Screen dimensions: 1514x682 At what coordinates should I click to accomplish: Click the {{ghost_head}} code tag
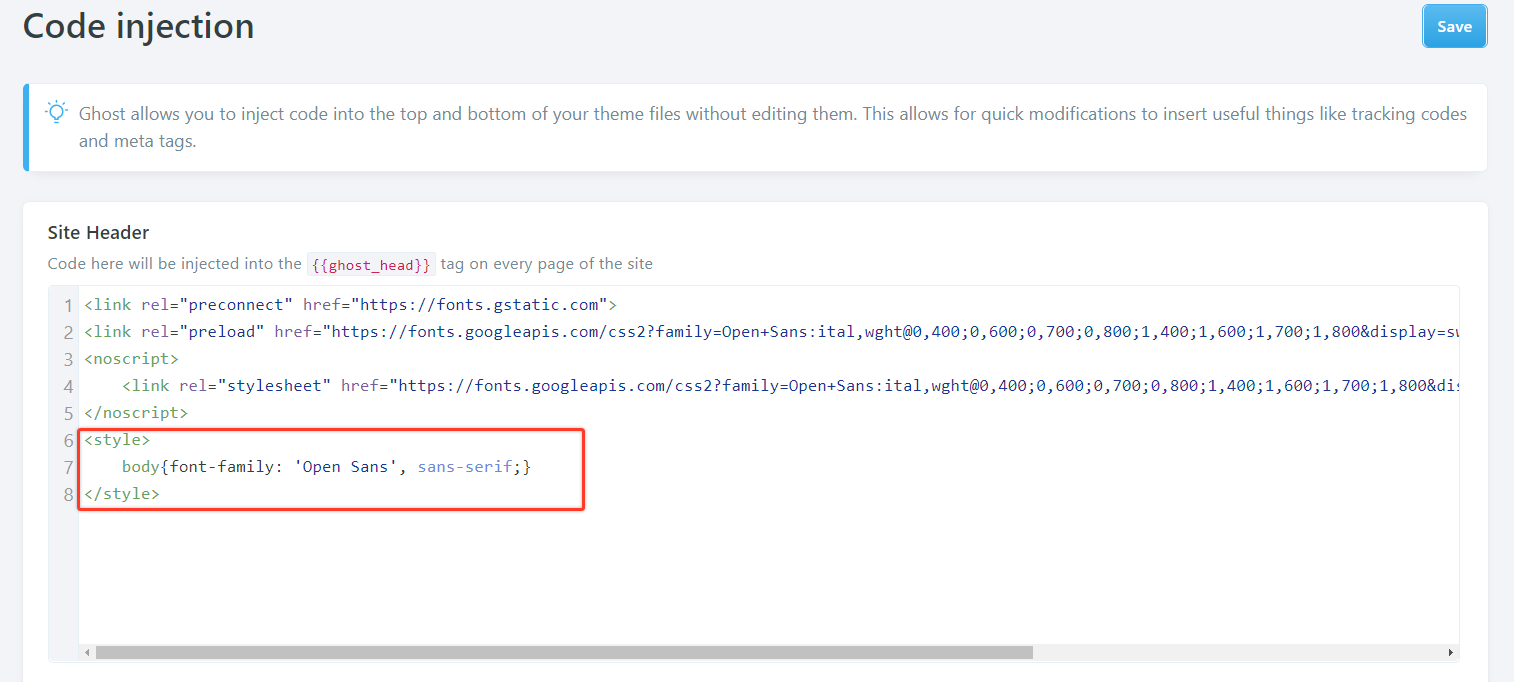tap(371, 265)
